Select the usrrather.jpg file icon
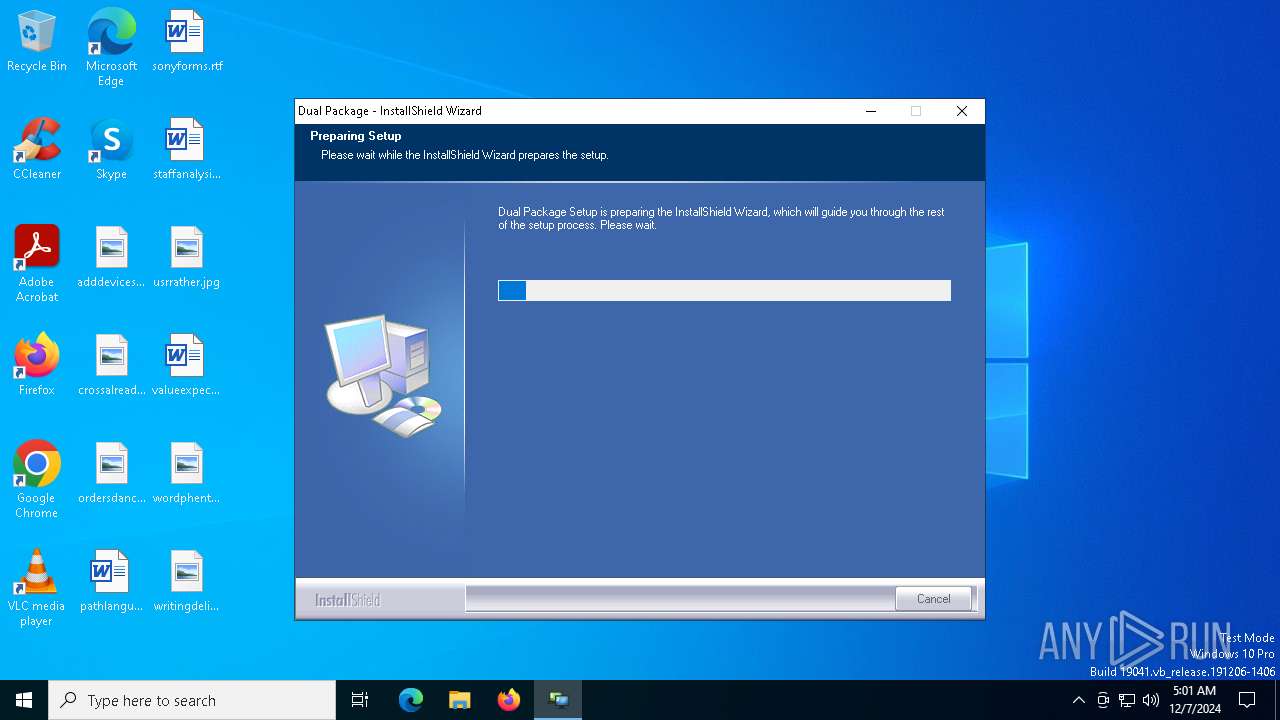The image size is (1280, 720). [x=187, y=257]
